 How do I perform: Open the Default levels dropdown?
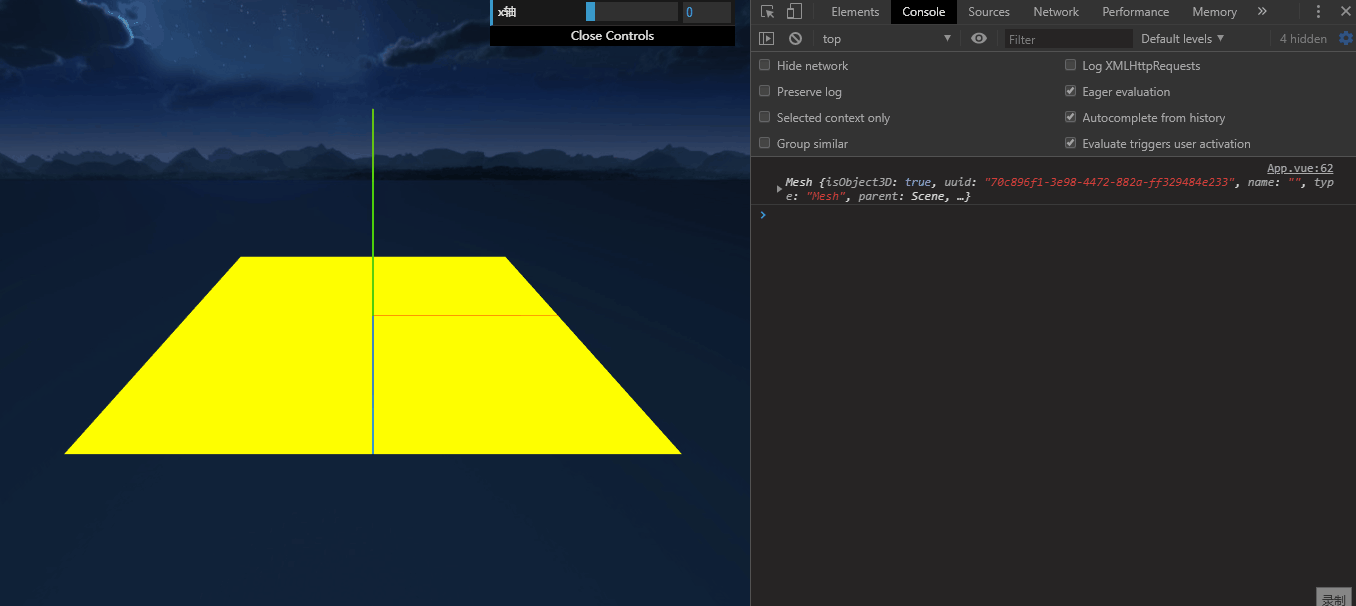point(1183,38)
